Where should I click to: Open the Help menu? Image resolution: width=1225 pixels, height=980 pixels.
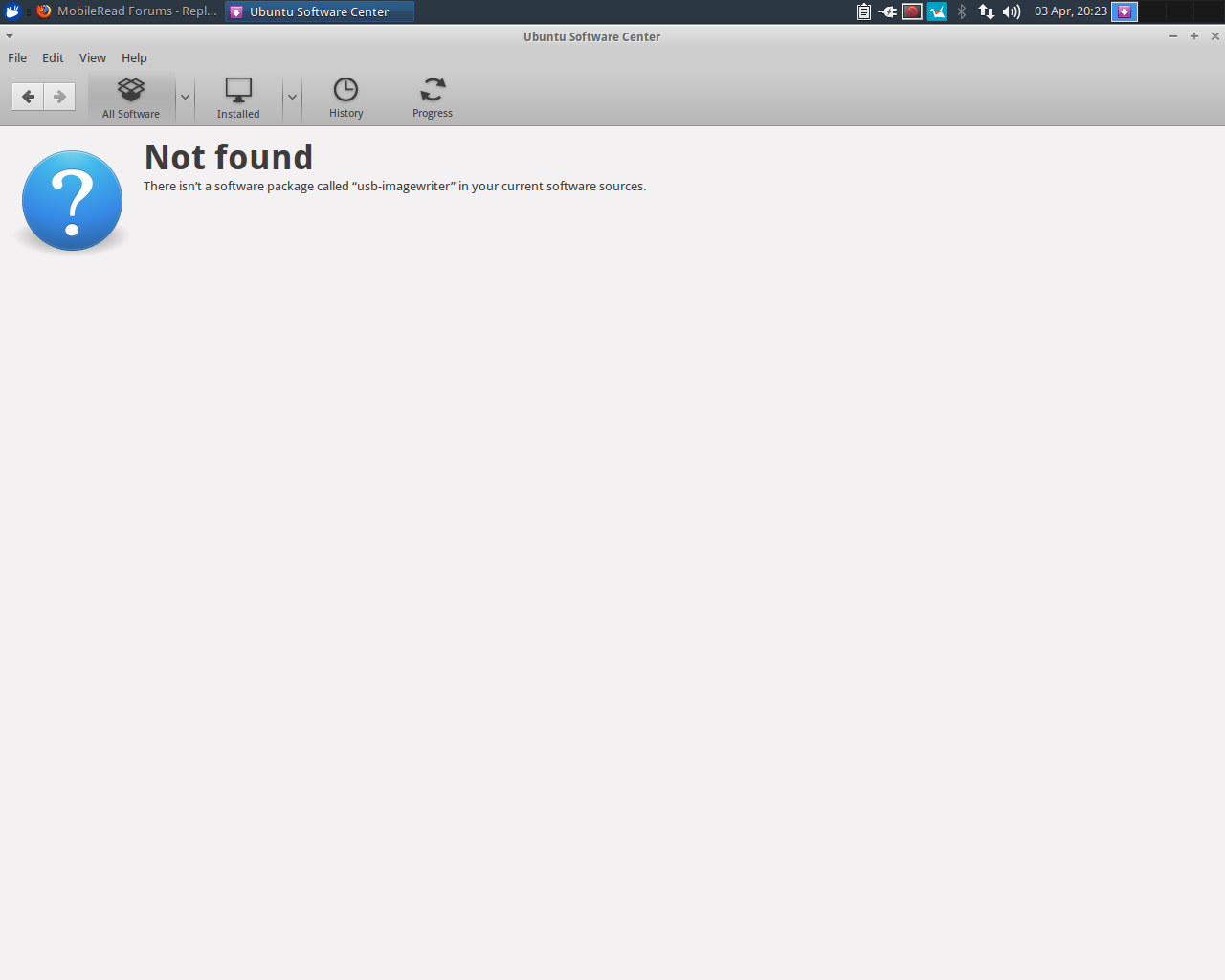(x=134, y=57)
